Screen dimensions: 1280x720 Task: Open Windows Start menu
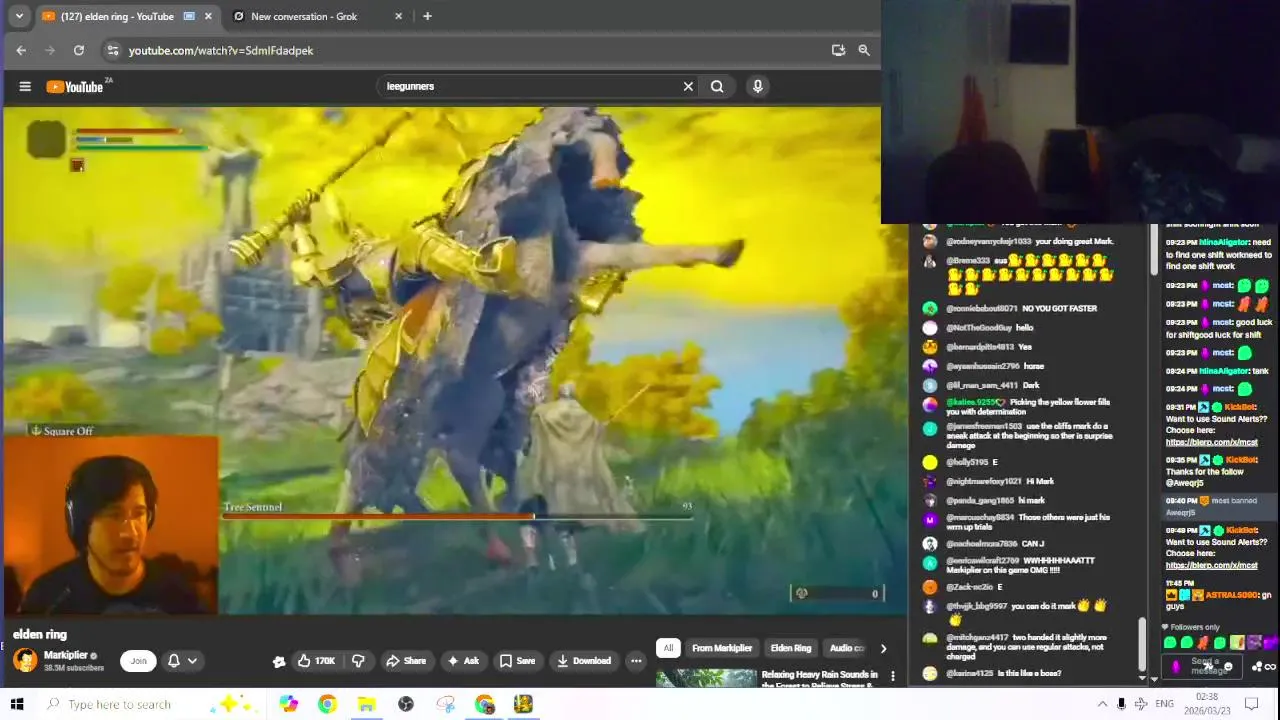pos(16,704)
